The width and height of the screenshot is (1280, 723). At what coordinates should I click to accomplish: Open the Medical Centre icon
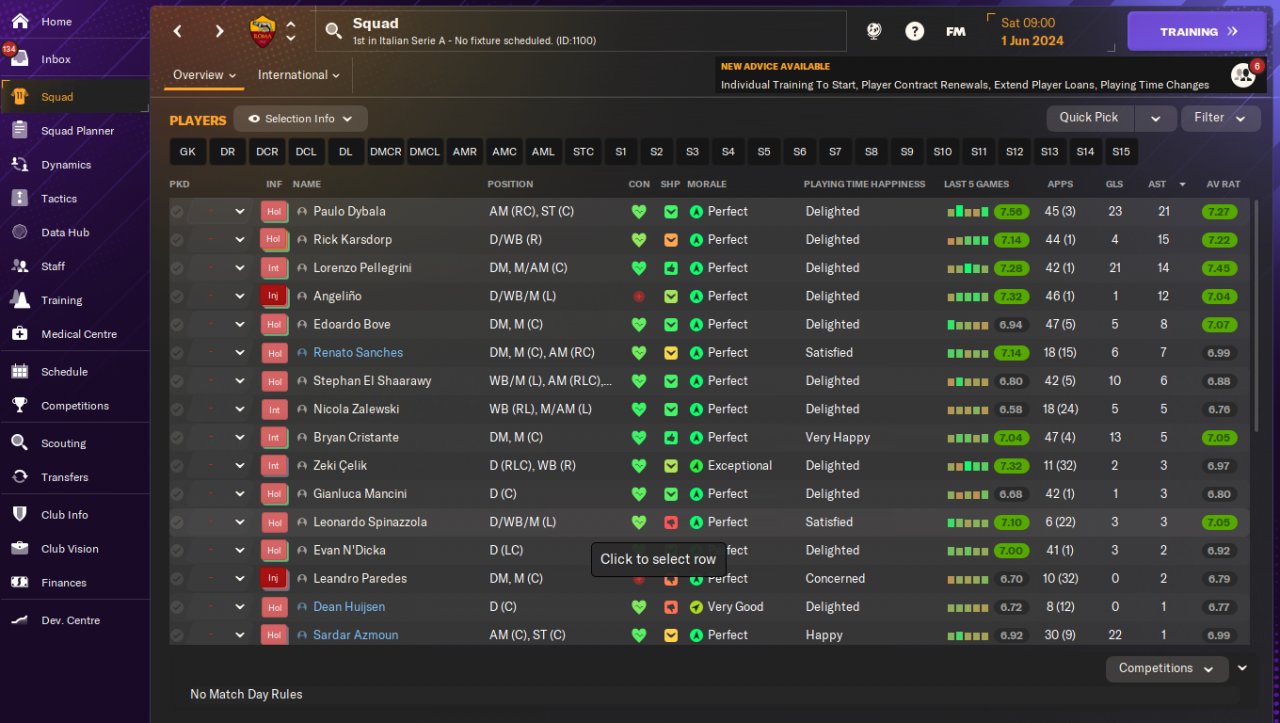coord(19,334)
